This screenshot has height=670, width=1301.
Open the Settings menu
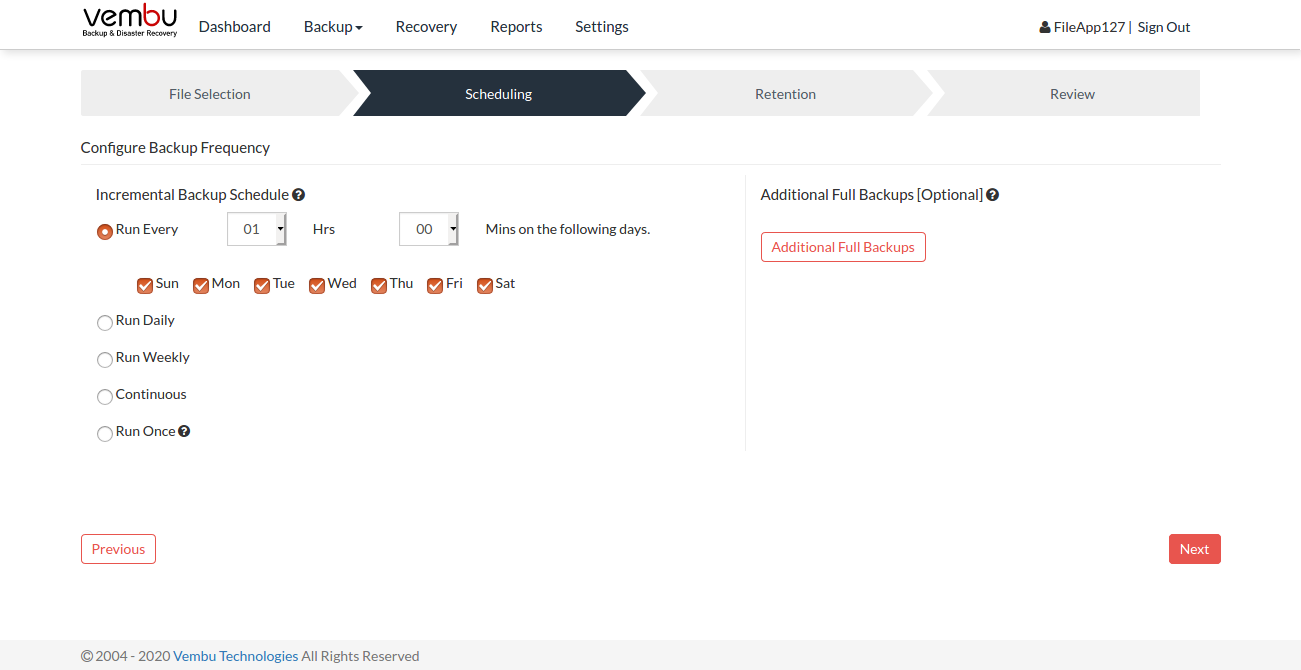click(602, 27)
